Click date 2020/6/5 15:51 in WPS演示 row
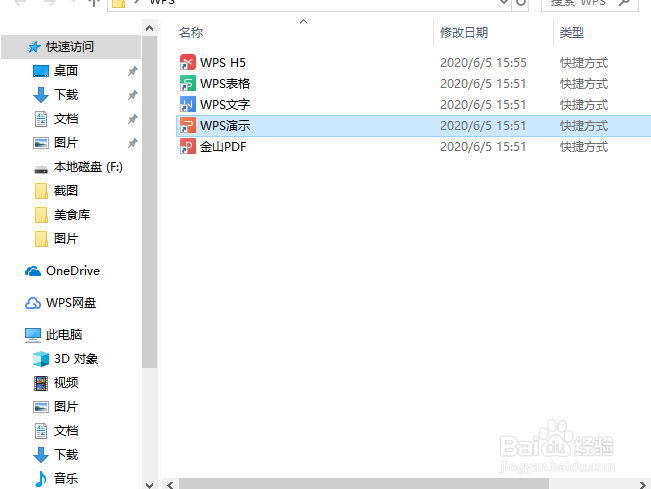651x489 pixels. 483,125
